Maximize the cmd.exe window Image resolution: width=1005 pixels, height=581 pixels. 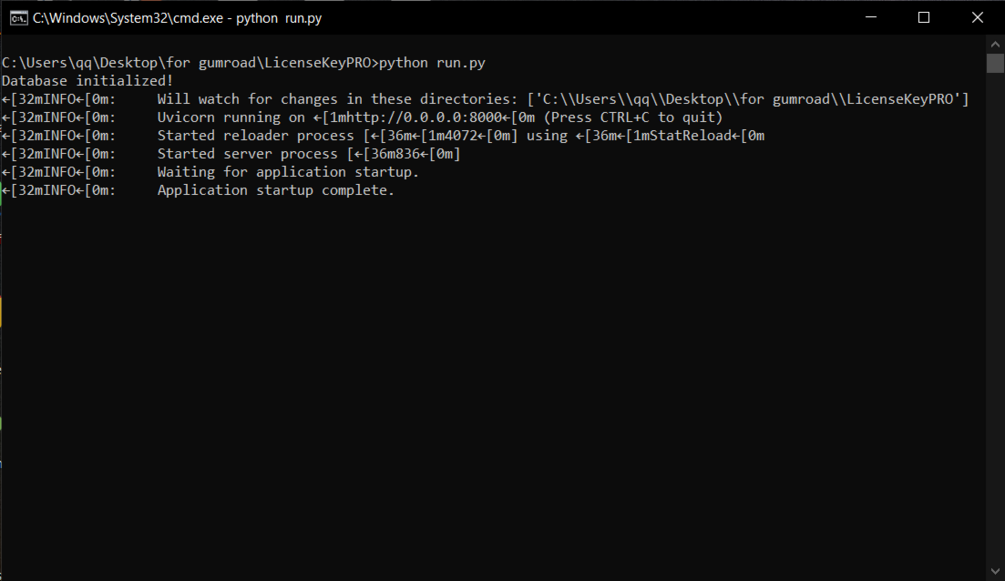click(924, 17)
